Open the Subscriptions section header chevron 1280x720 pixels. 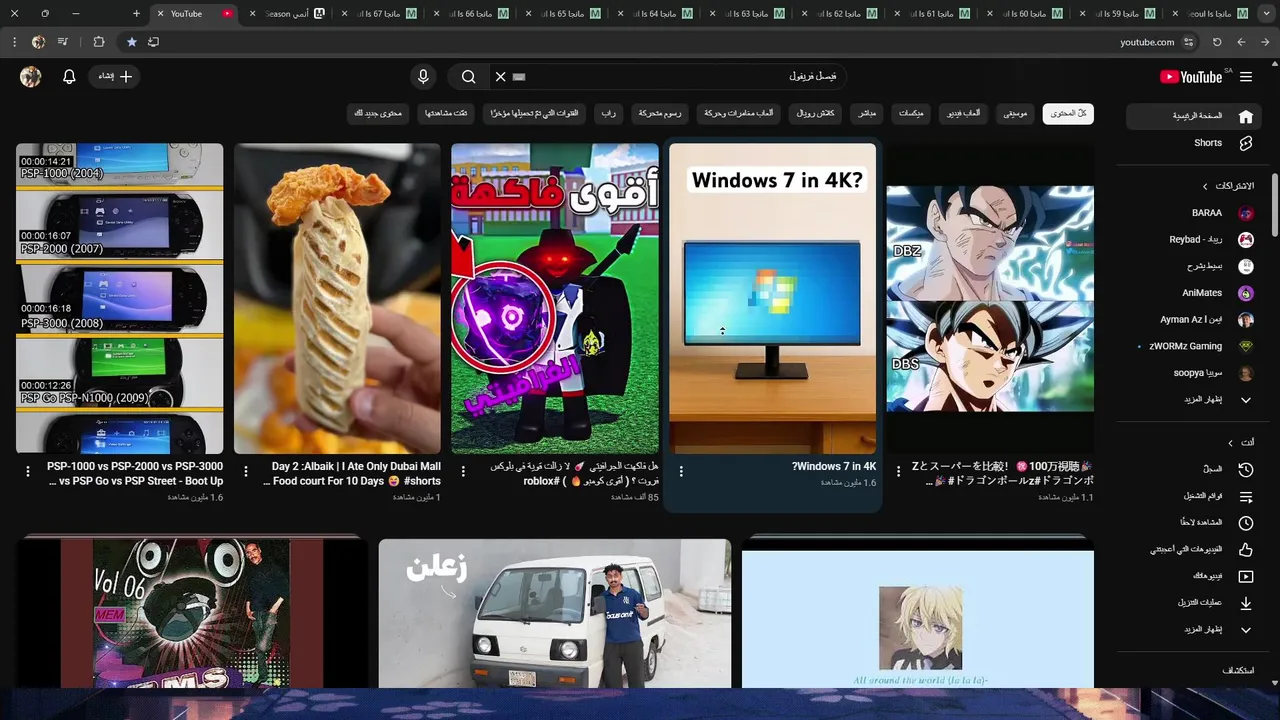tap(1205, 186)
